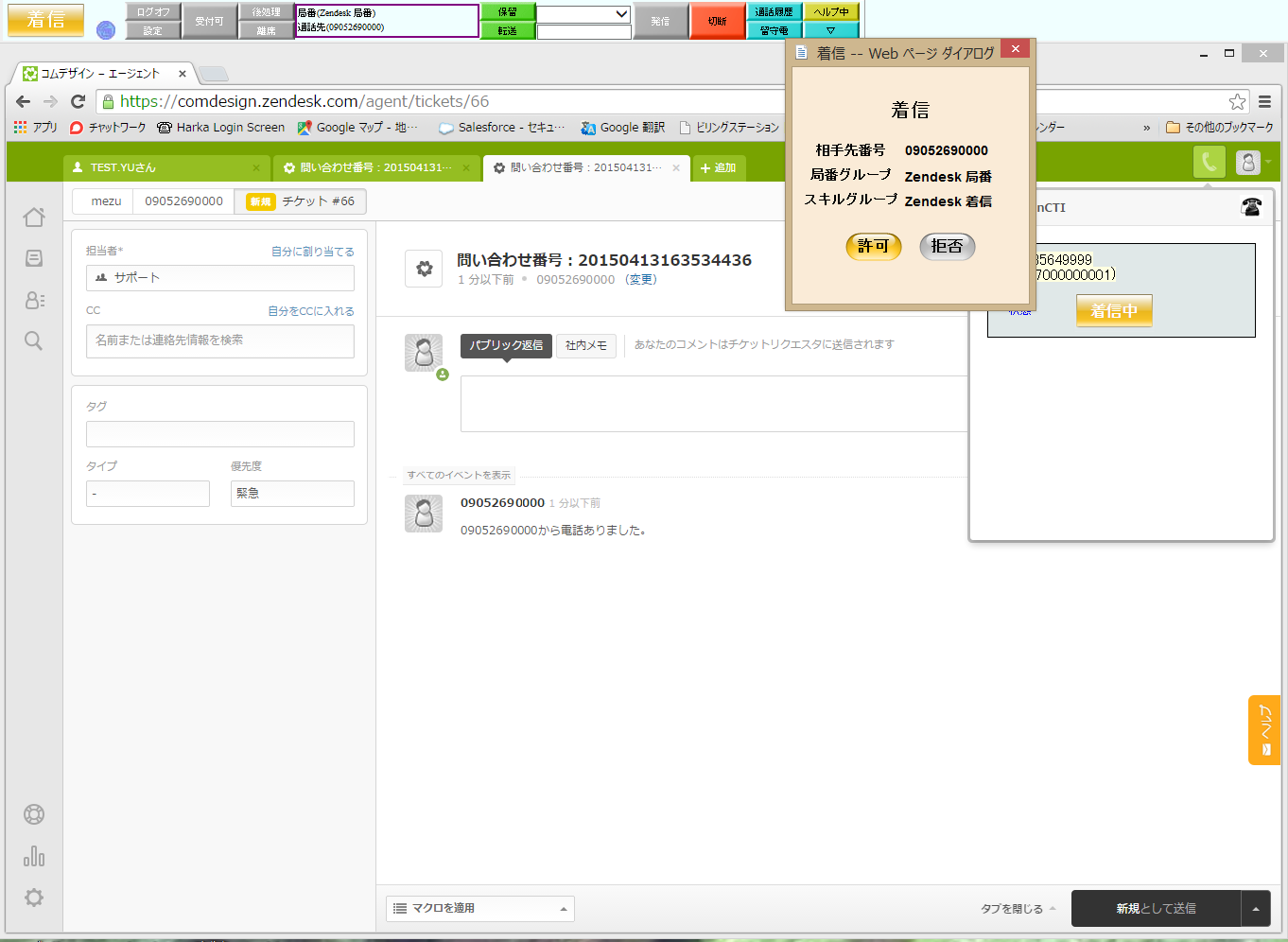This screenshot has height=942, width=1288.
Task: Click the empty input field below toolbar dropdown
Action: point(583,31)
